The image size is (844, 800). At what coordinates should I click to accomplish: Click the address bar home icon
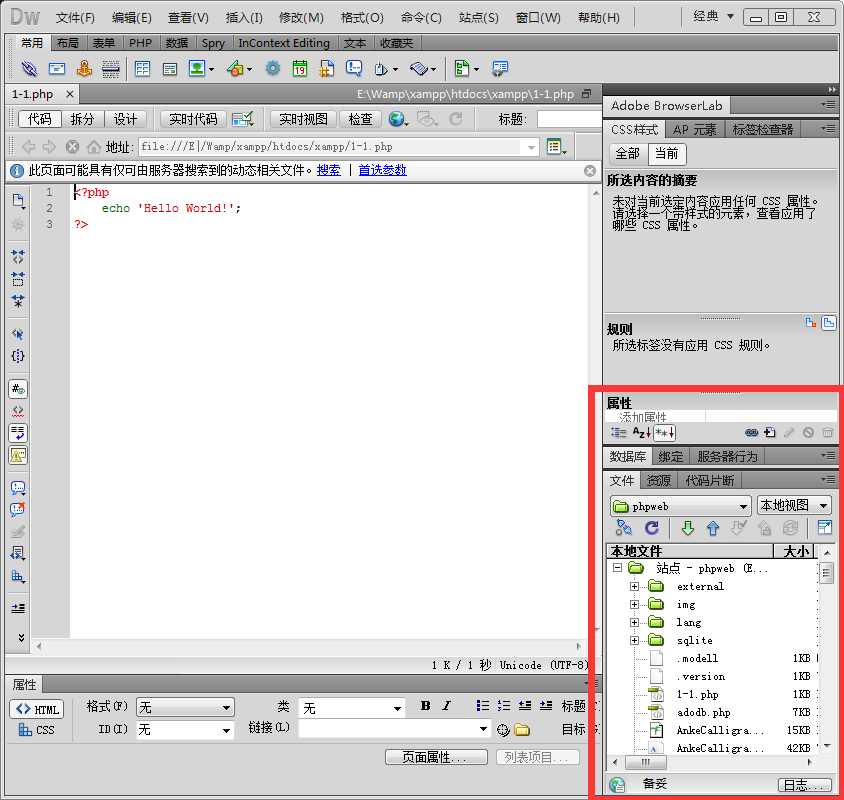[94, 146]
